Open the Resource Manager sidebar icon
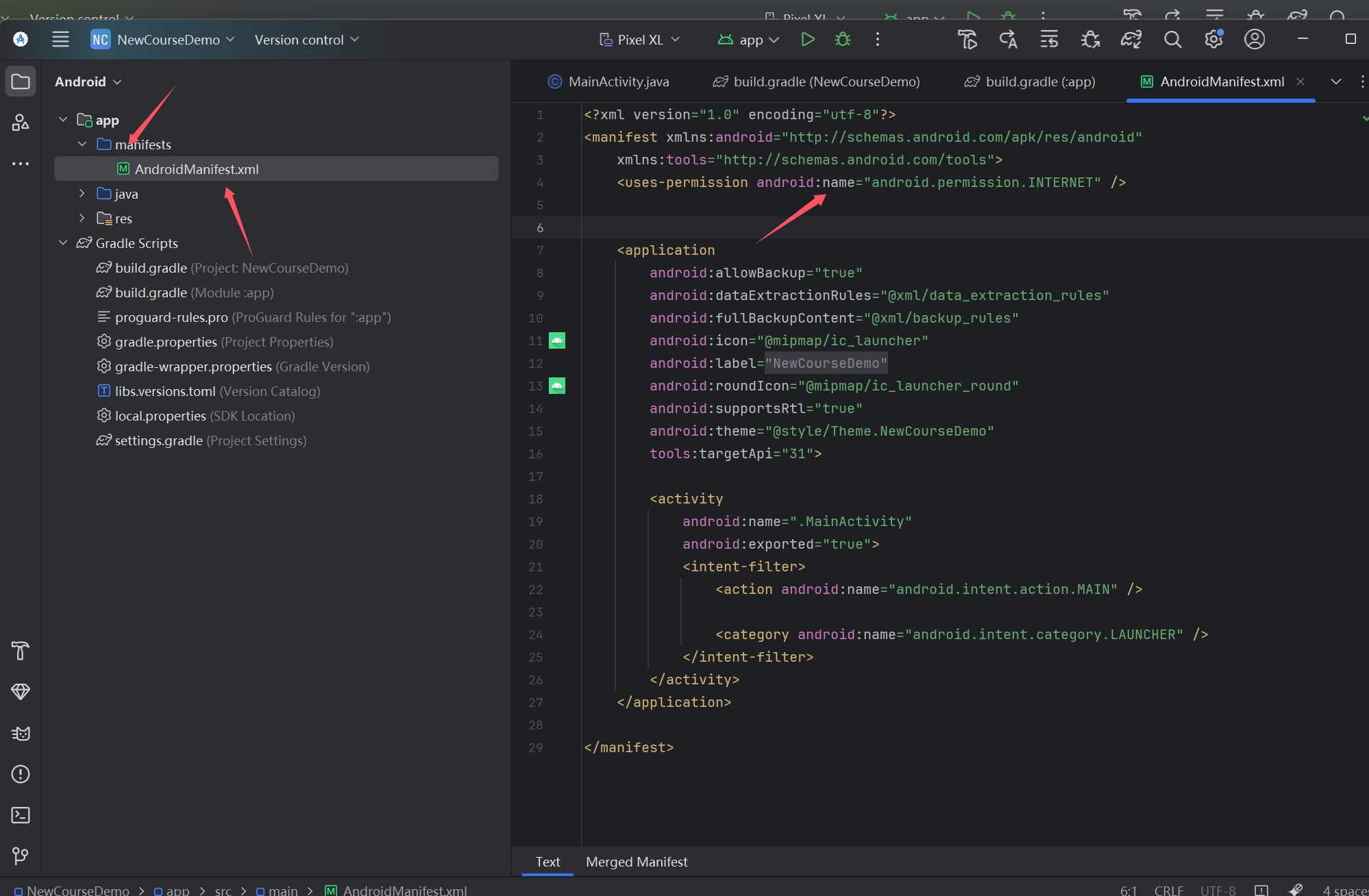This screenshot has width=1369, height=896. 21,123
